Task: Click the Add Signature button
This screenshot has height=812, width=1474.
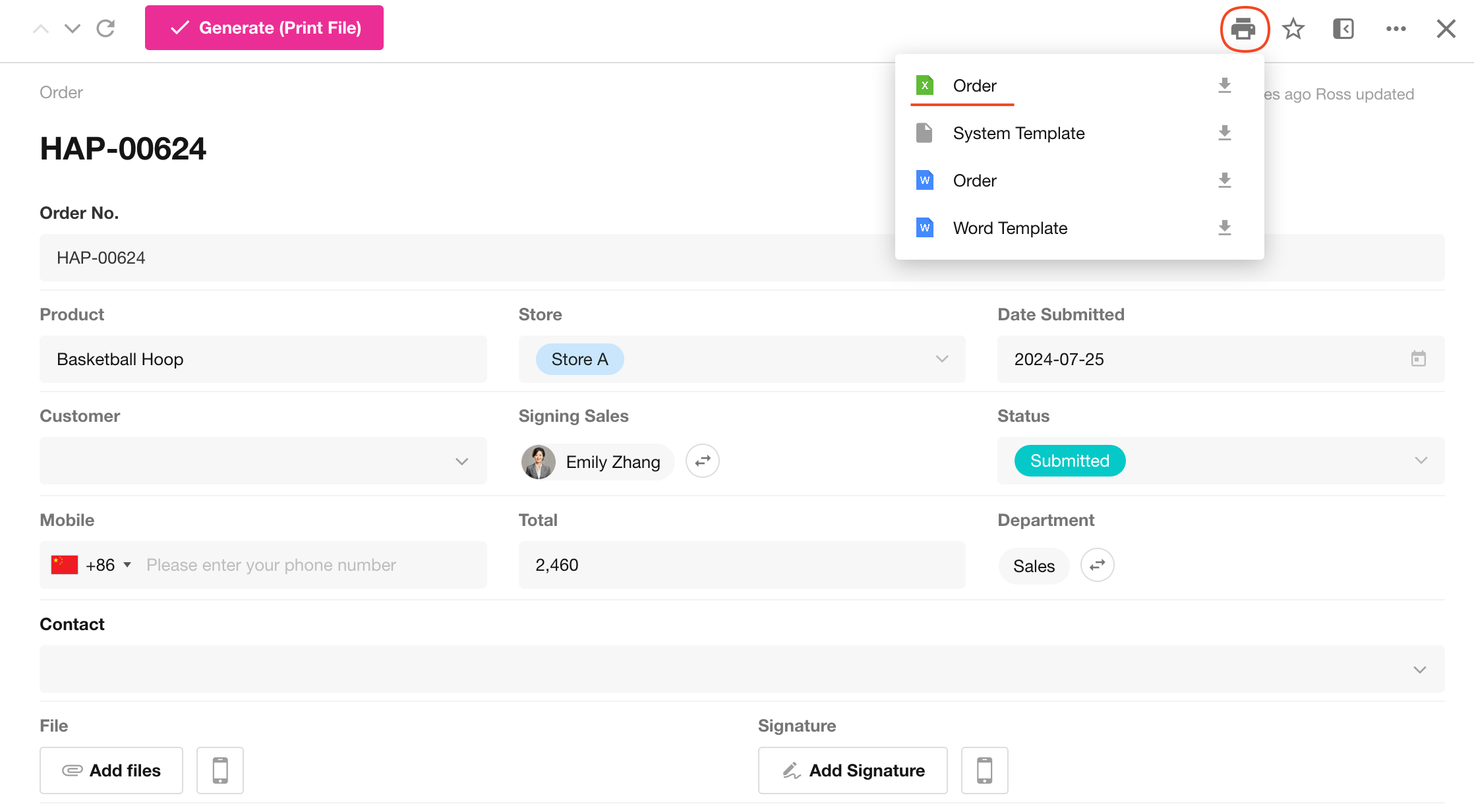Action: (852, 770)
